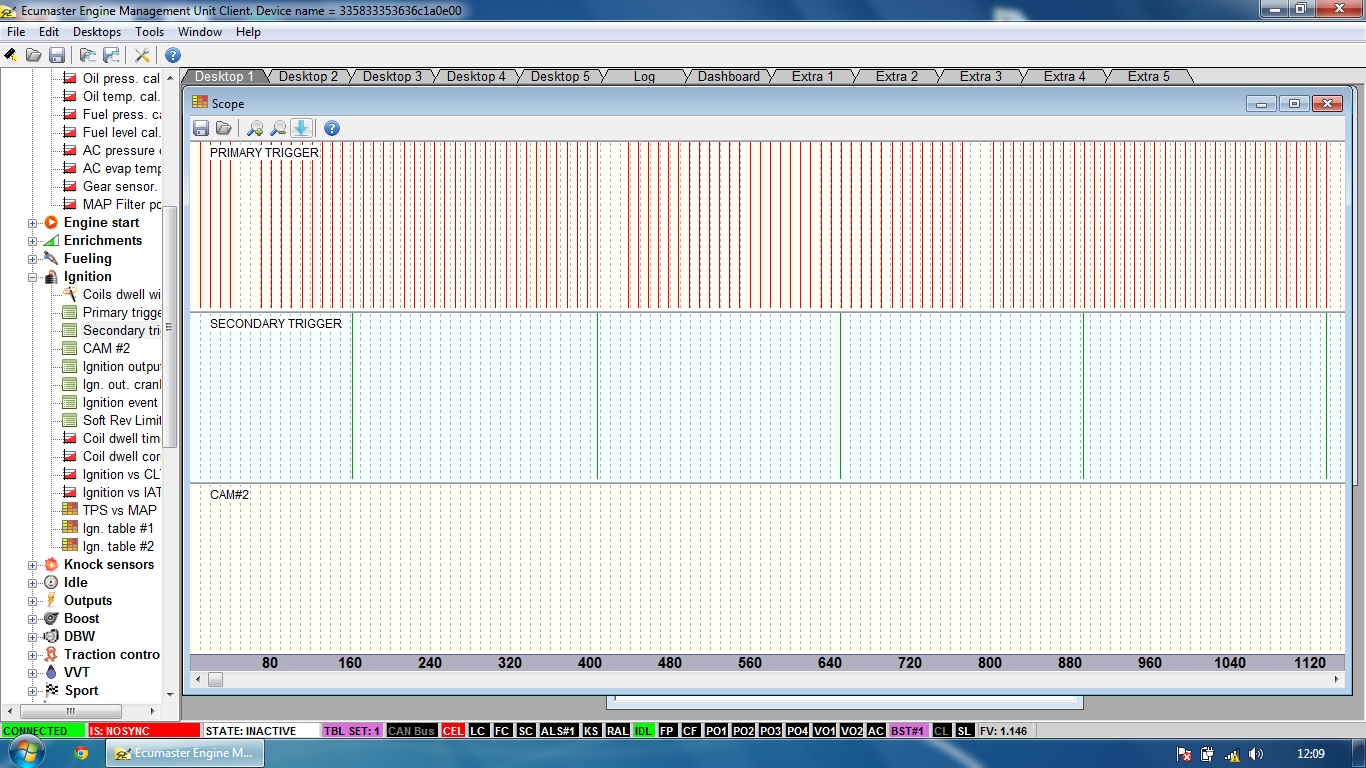Toggle the blue download arrow in Scope toolbar
This screenshot has height=768, width=1366.
302,128
